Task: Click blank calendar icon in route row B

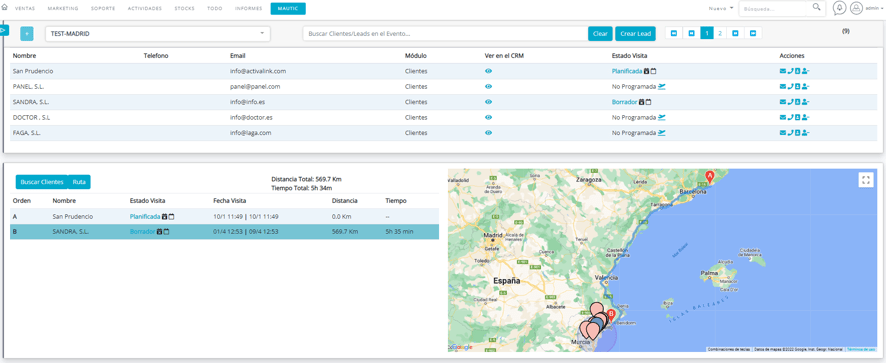Action: click(167, 232)
